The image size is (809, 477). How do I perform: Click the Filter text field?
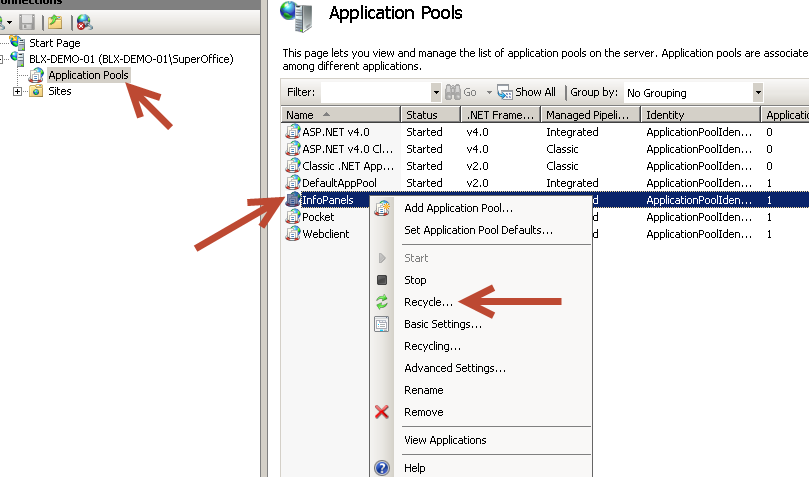tap(376, 92)
